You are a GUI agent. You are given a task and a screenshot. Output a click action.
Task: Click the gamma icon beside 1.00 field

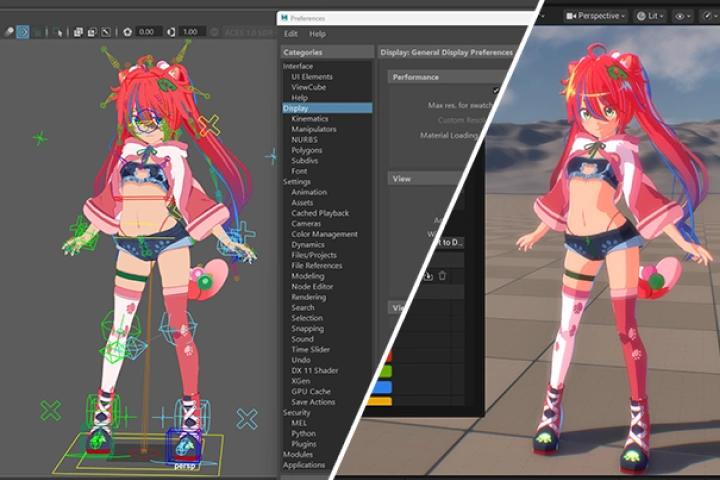pyautogui.click(x=171, y=32)
